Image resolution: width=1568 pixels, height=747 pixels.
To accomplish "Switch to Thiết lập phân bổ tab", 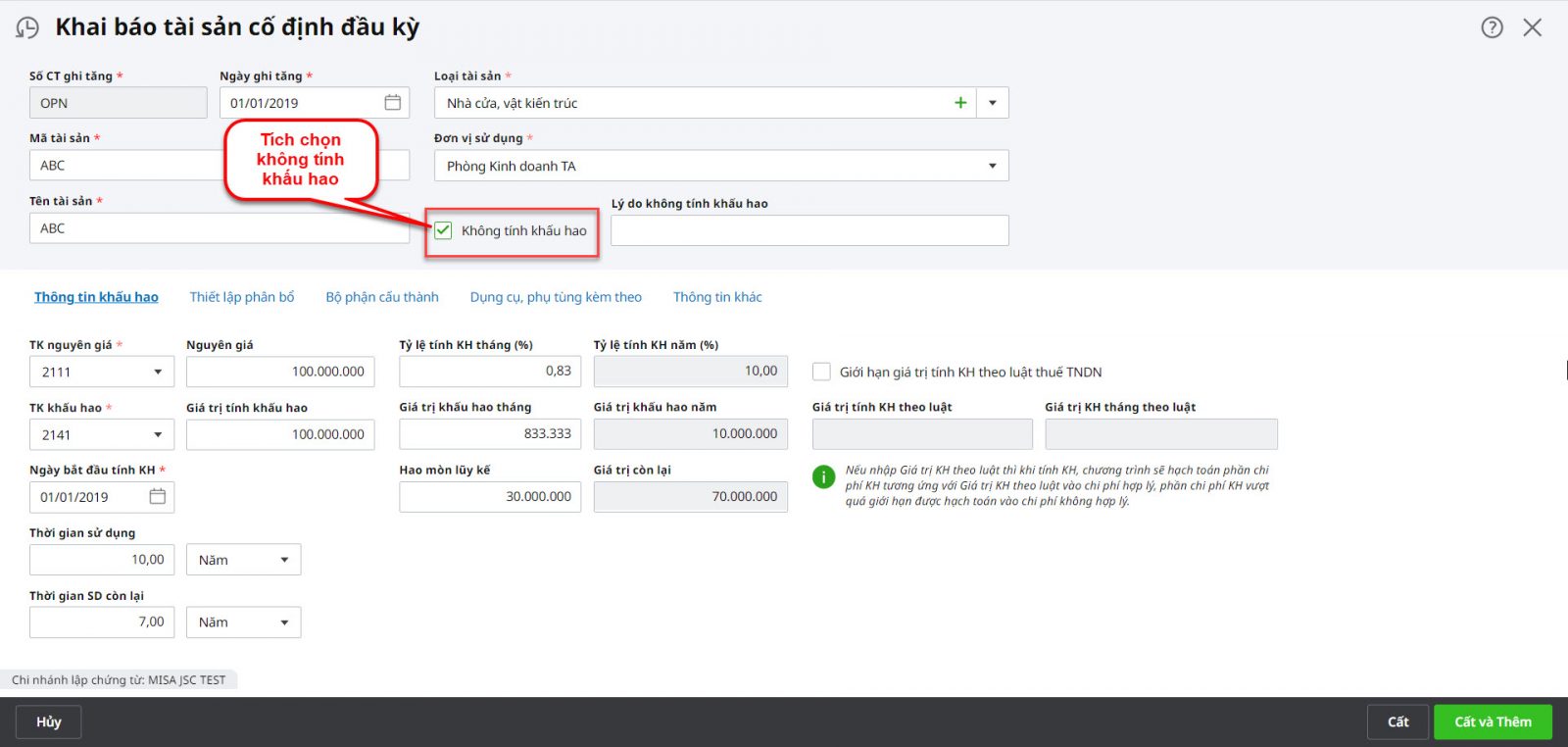I will [242, 297].
